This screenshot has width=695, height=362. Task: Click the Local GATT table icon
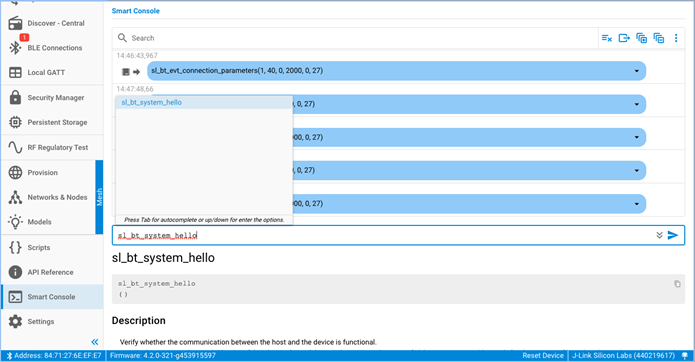pyautogui.click(x=15, y=72)
